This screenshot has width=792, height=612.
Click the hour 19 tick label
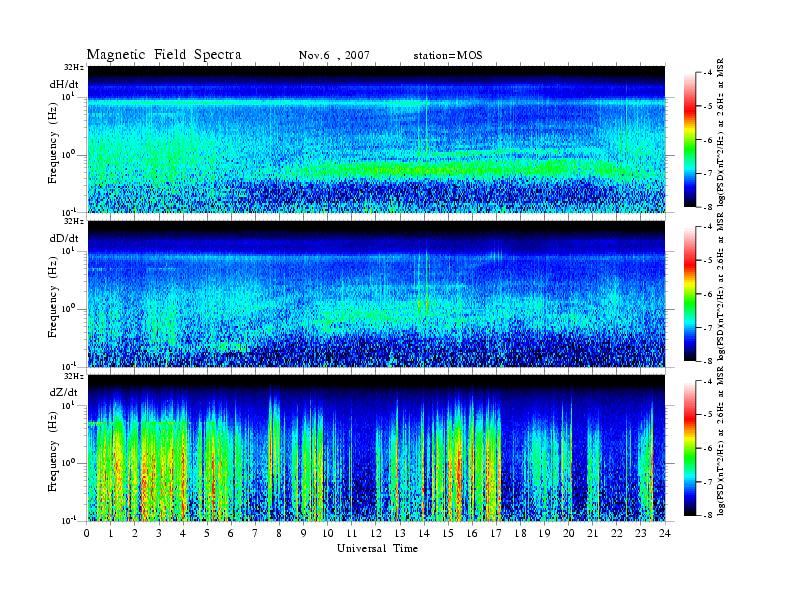[544, 534]
